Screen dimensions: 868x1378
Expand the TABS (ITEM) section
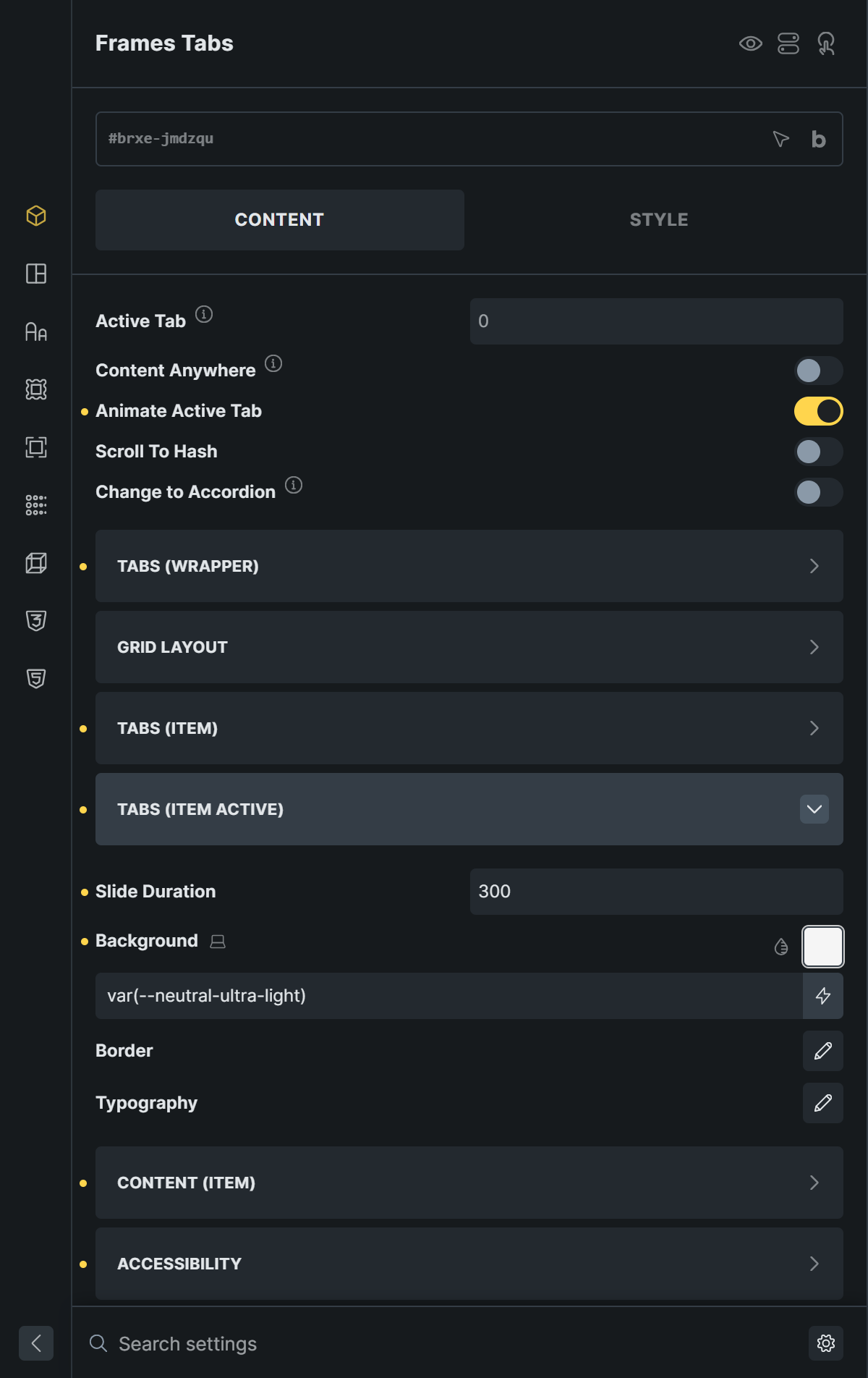pyautogui.click(x=469, y=728)
